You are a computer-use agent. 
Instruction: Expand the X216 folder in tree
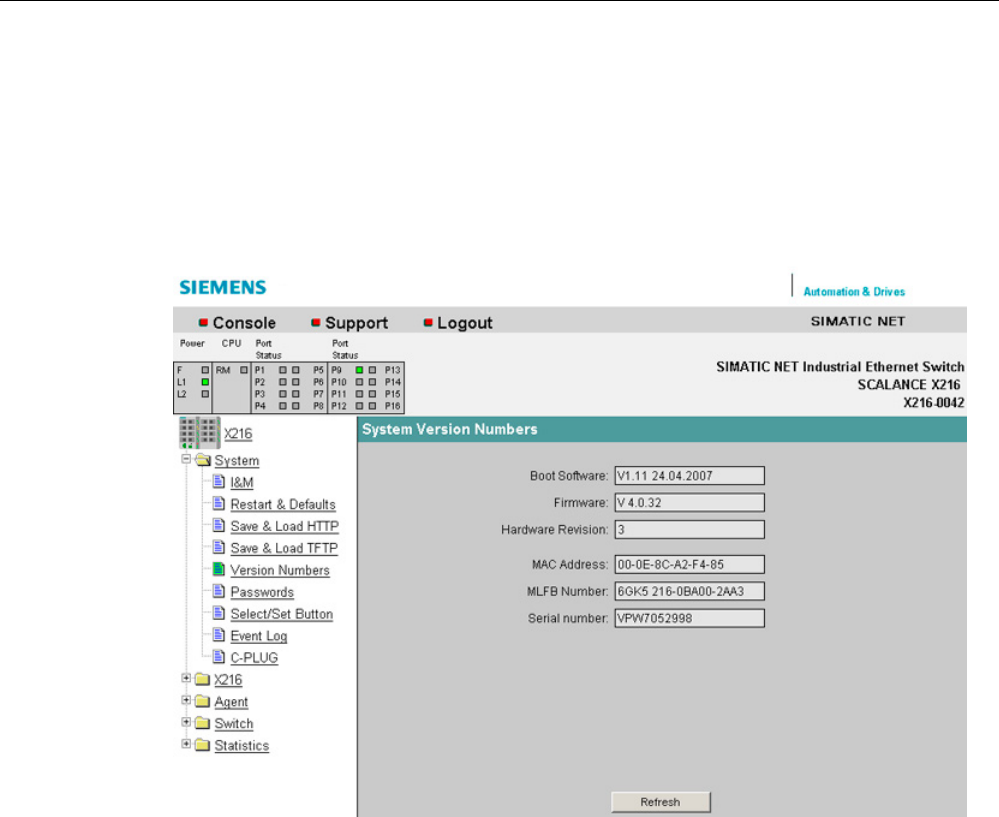pos(186,678)
